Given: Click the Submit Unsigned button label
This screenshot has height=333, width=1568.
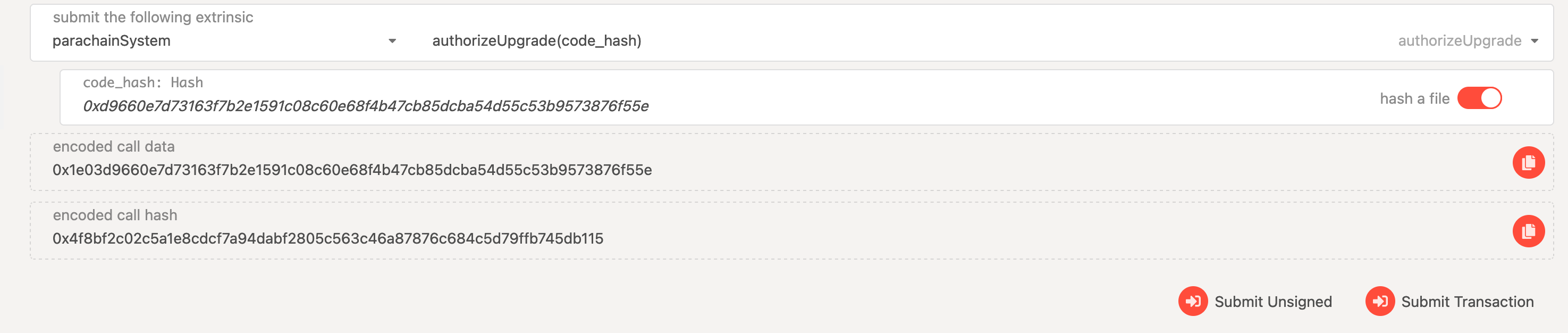Looking at the screenshot, I should 1273,302.
